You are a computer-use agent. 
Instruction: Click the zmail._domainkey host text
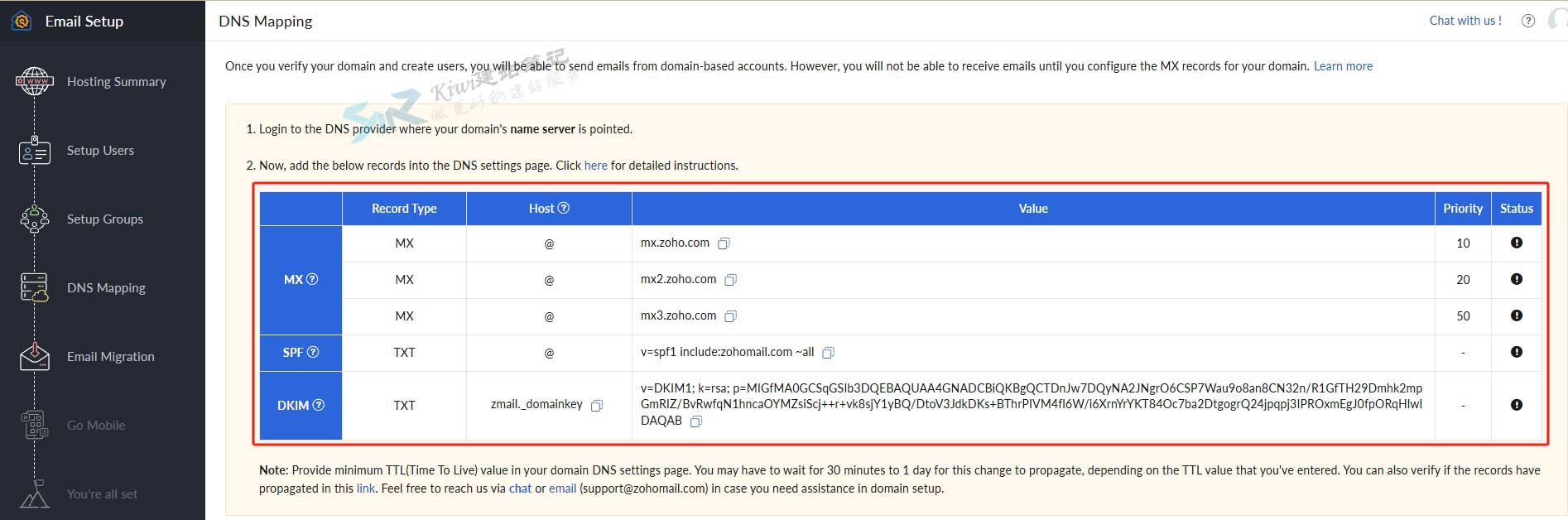536,405
